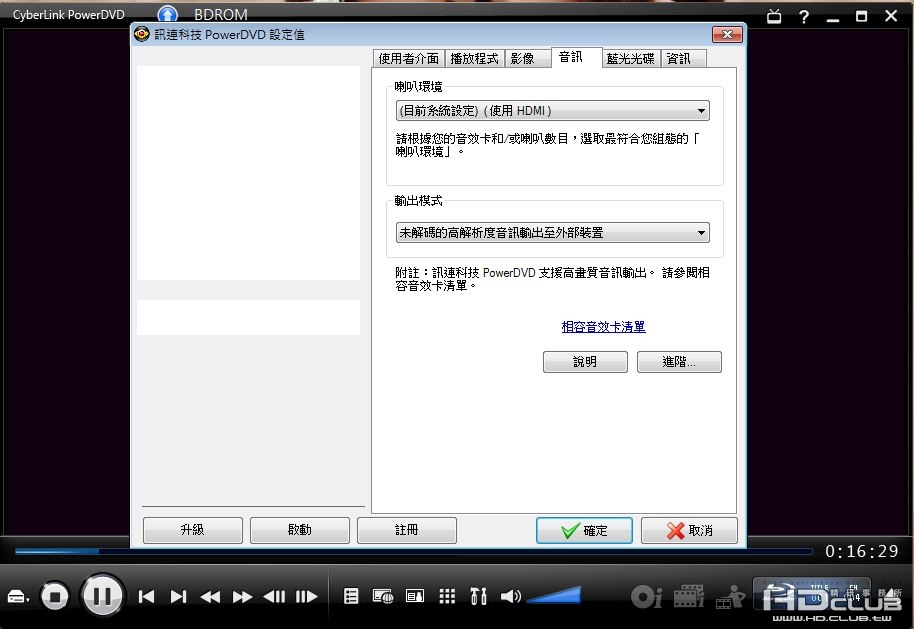914x629 pixels.
Task: Switch to the 播放程式 tab
Action: pyautogui.click(x=474, y=58)
